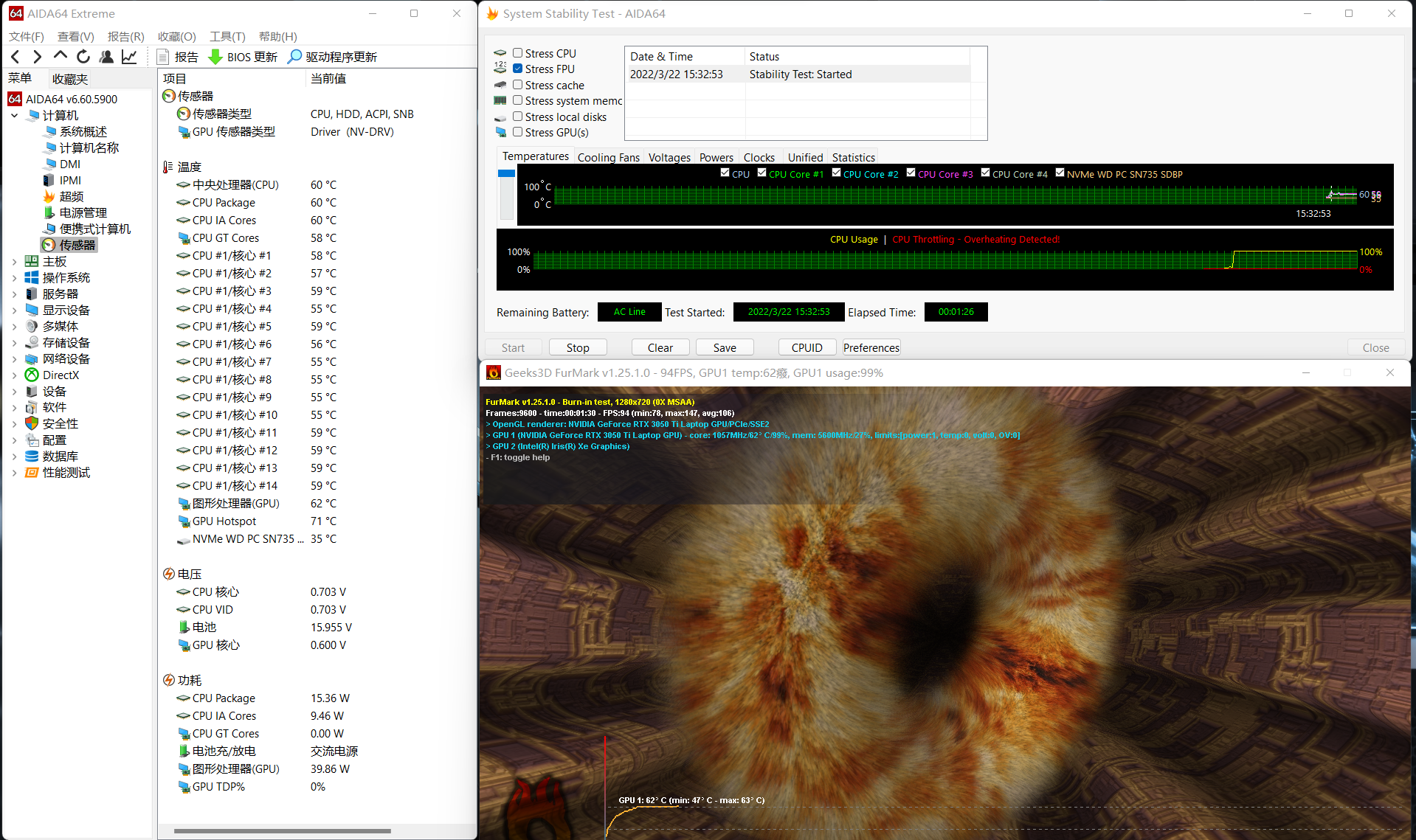
Task: Click the FurMark app icon in title bar
Action: click(x=493, y=373)
